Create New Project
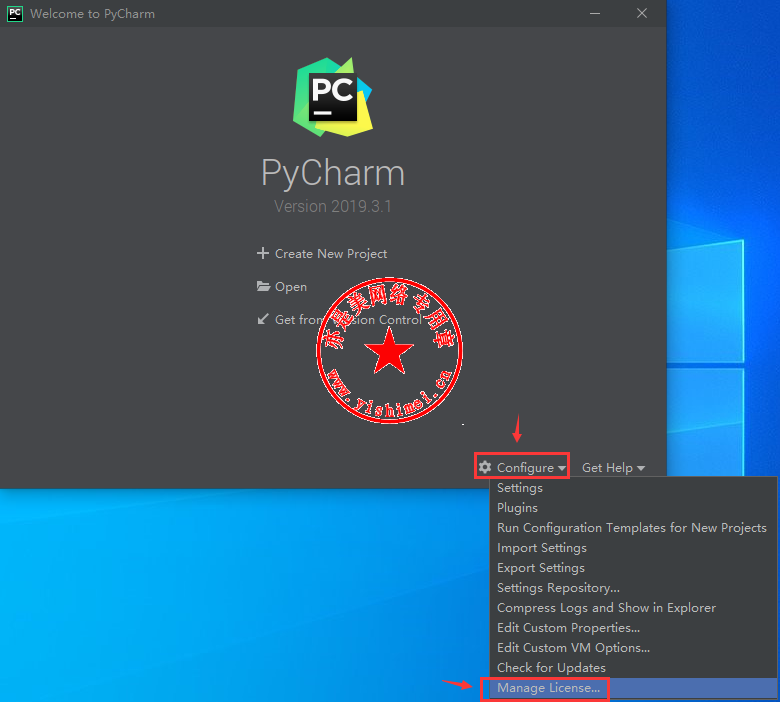The height and width of the screenshot is (702, 780). click(331, 254)
